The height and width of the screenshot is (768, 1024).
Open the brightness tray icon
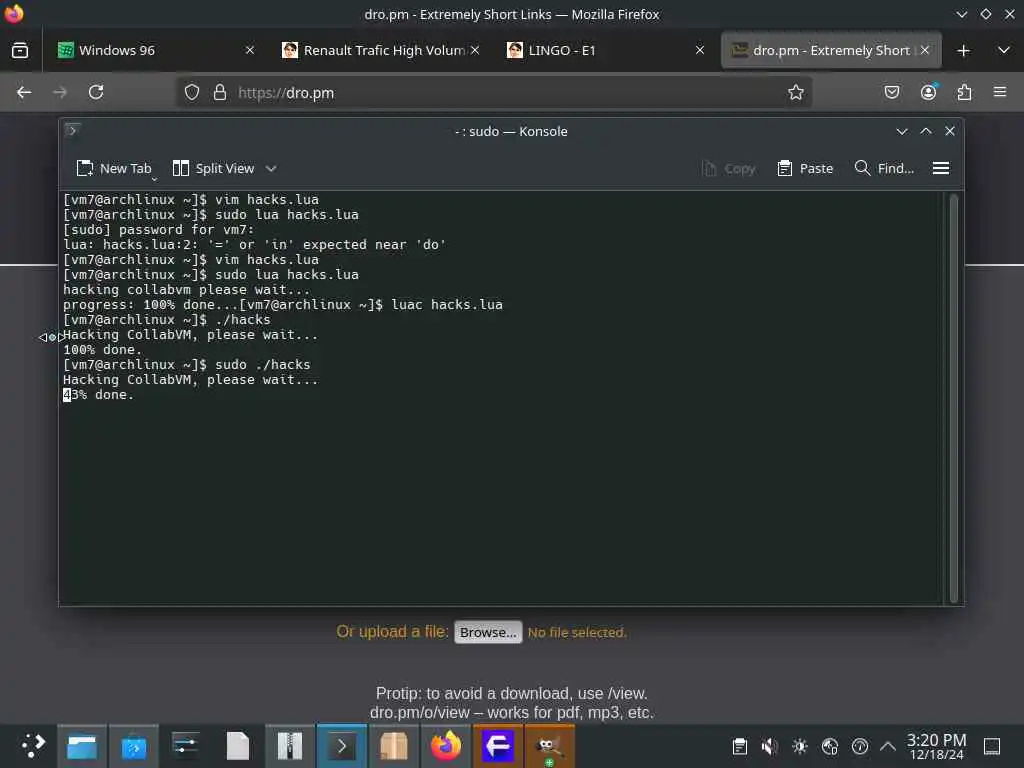coord(799,746)
